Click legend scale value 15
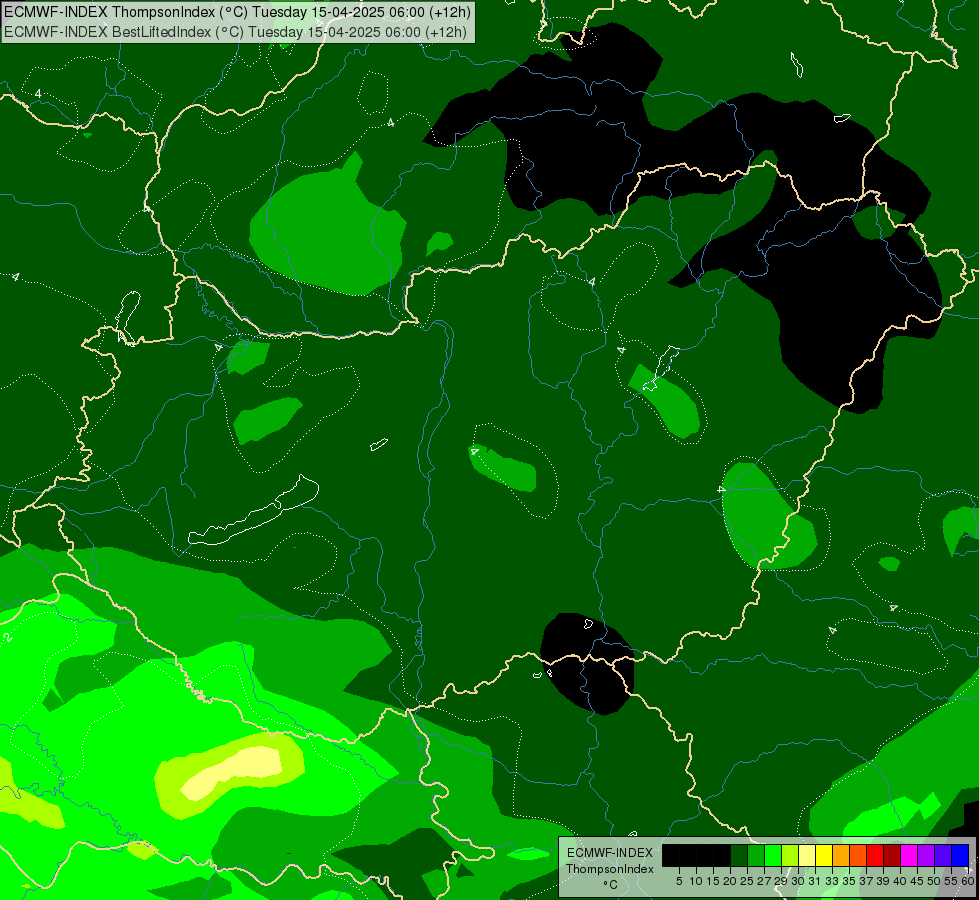Viewport: 979px width, 900px height. (713, 881)
